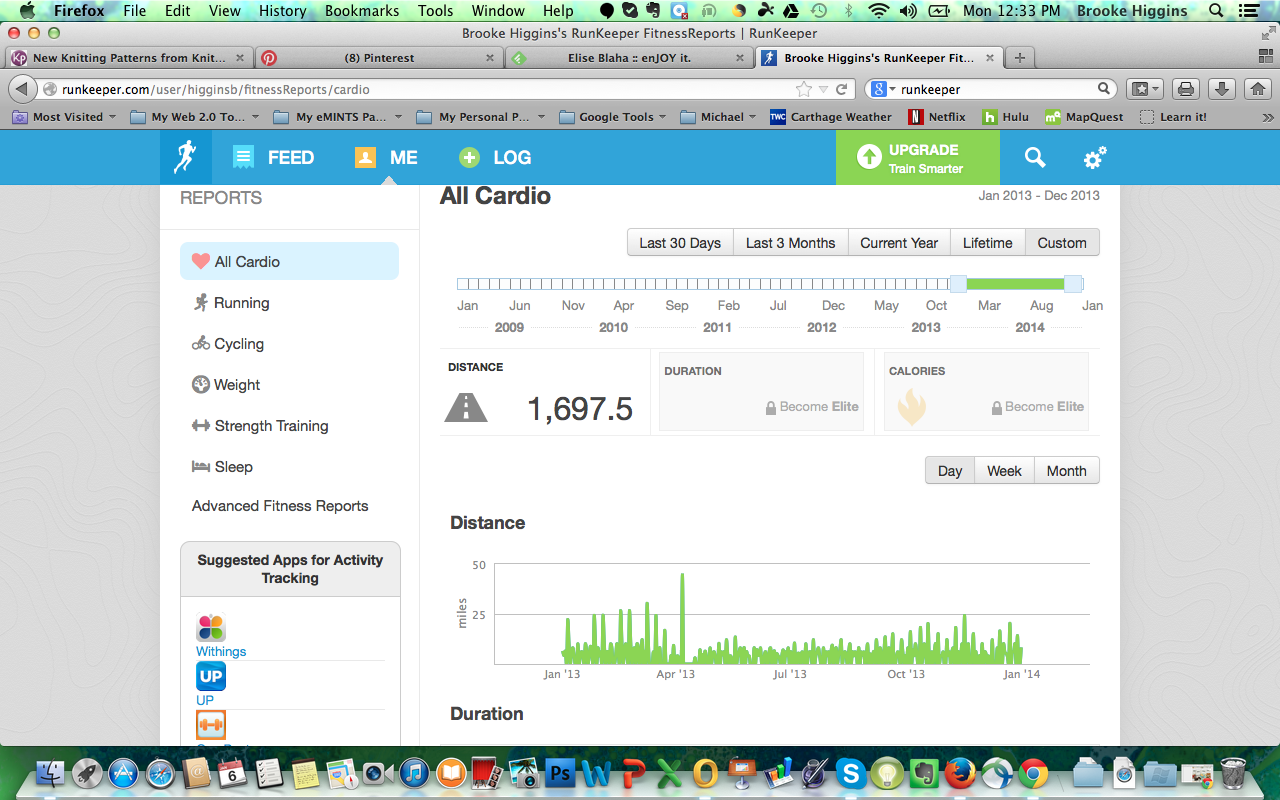
Task: Launch Google Chrome from the dock
Action: (1033, 773)
